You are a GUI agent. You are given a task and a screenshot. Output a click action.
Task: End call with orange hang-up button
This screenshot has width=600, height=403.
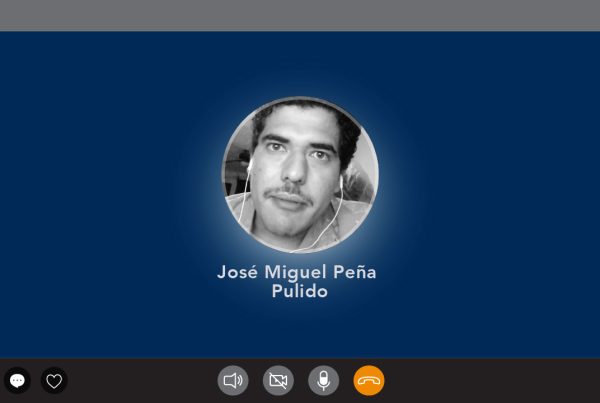(369, 380)
